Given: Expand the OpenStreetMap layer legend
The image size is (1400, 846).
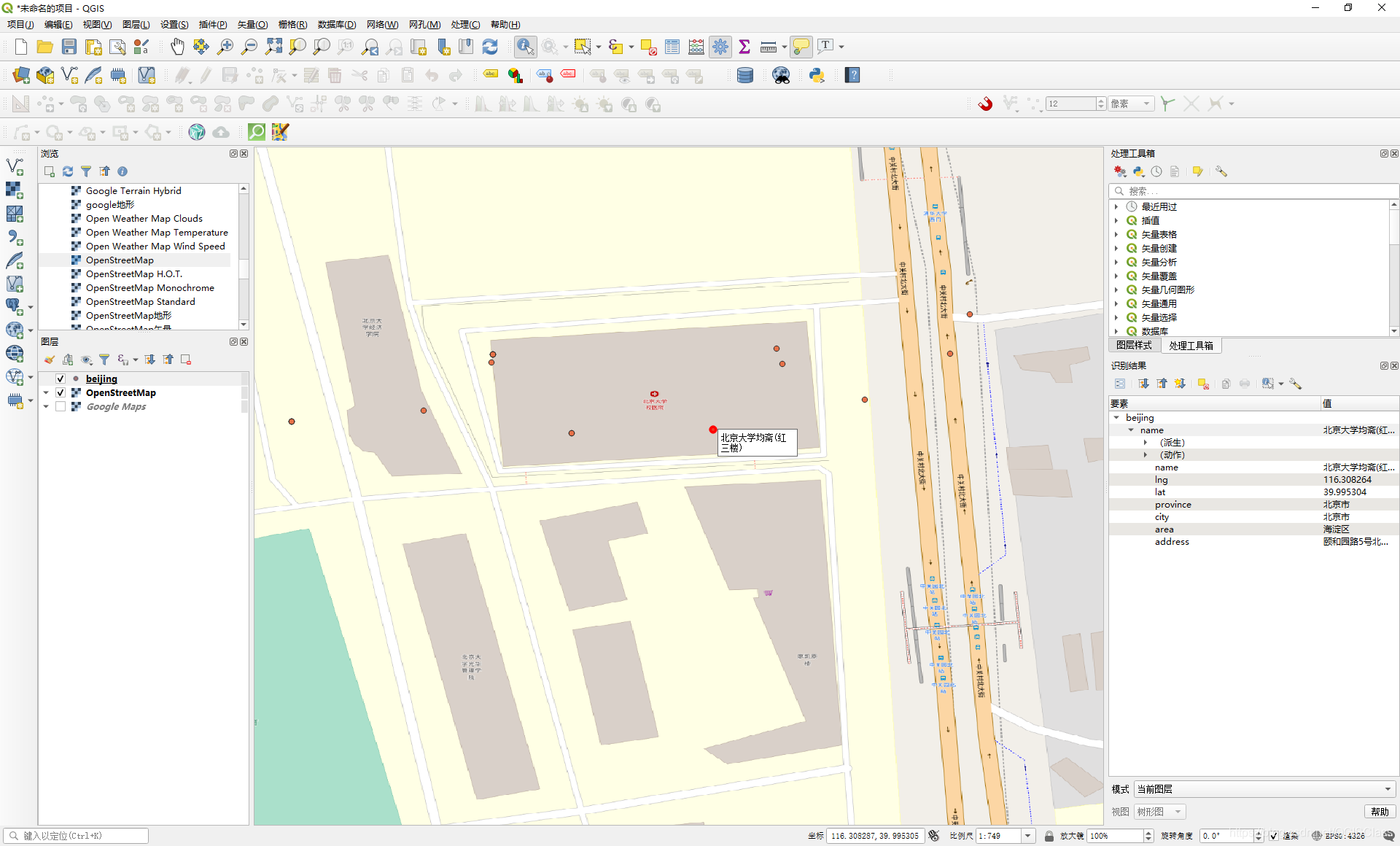Looking at the screenshot, I should 46,392.
